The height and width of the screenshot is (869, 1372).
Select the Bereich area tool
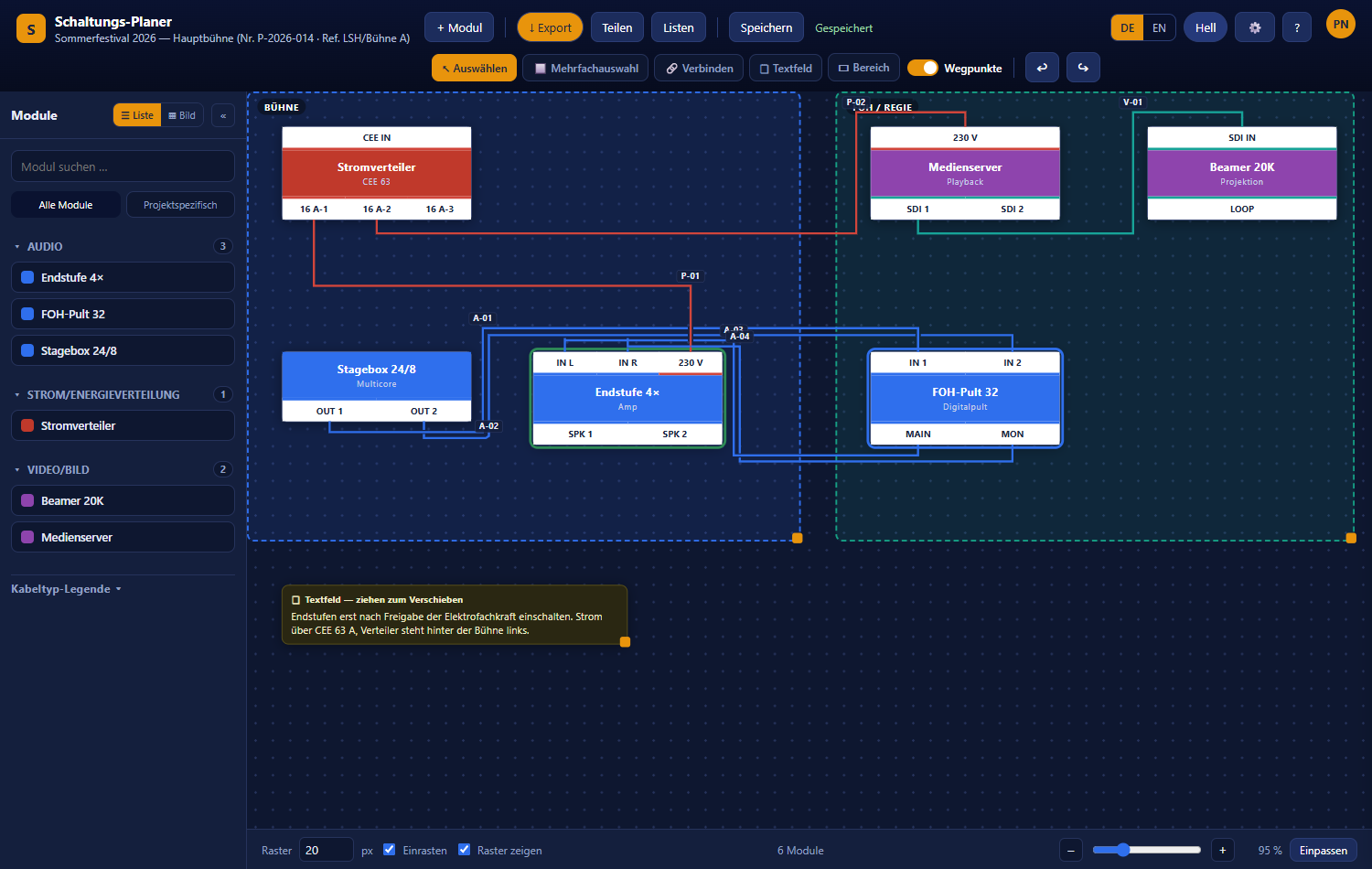pos(864,68)
